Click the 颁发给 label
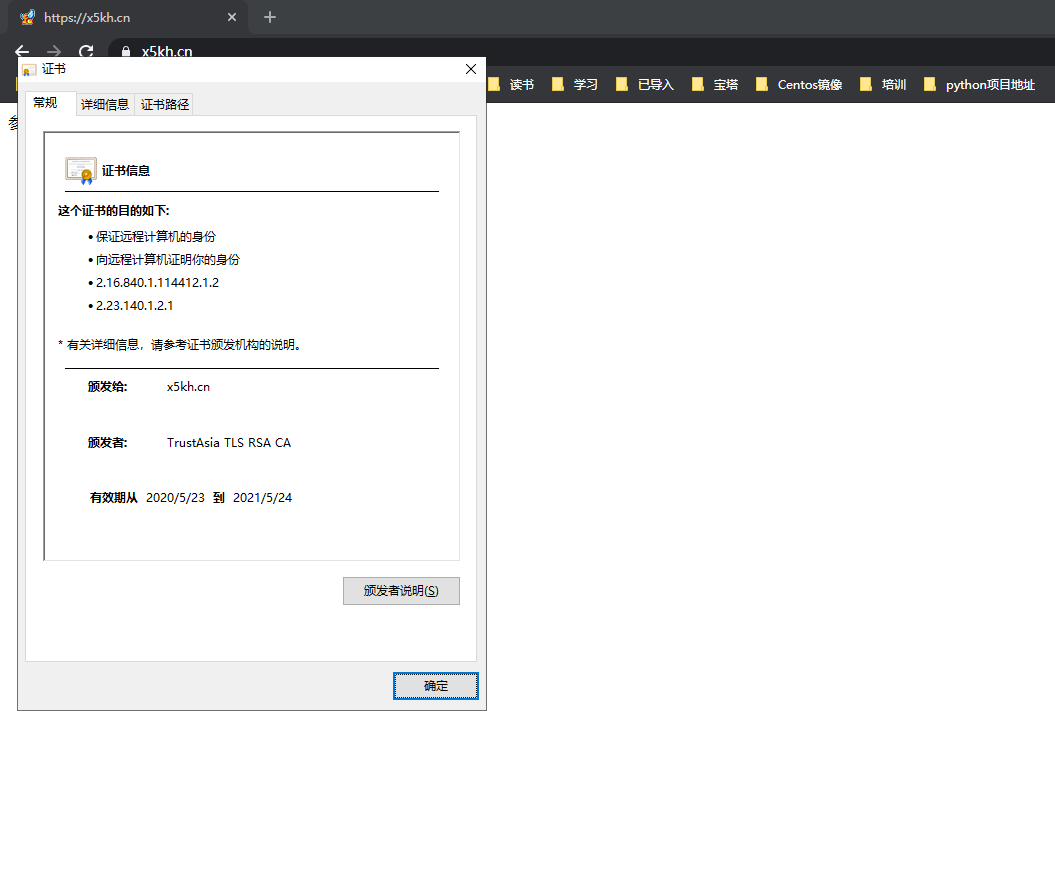 point(108,387)
